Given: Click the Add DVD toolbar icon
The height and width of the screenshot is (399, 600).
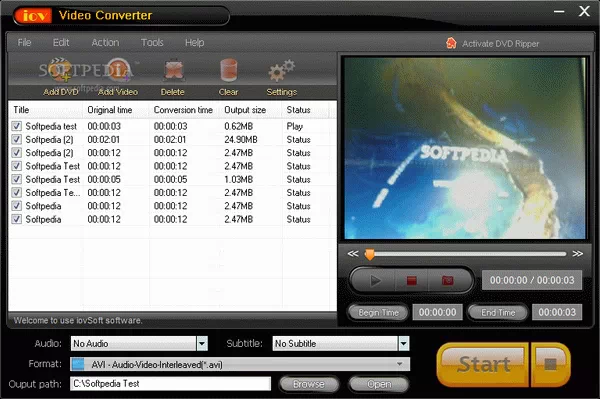Looking at the screenshot, I should click(60, 70).
